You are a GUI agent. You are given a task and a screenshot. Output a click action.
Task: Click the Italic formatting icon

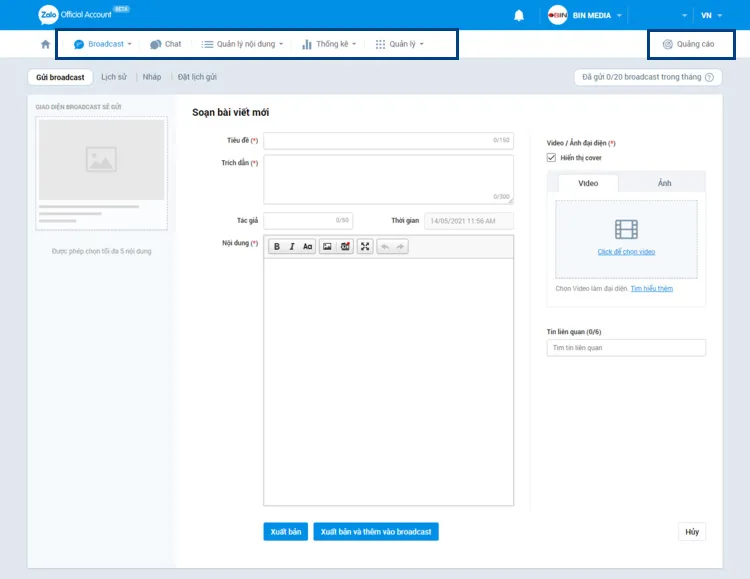coord(292,247)
